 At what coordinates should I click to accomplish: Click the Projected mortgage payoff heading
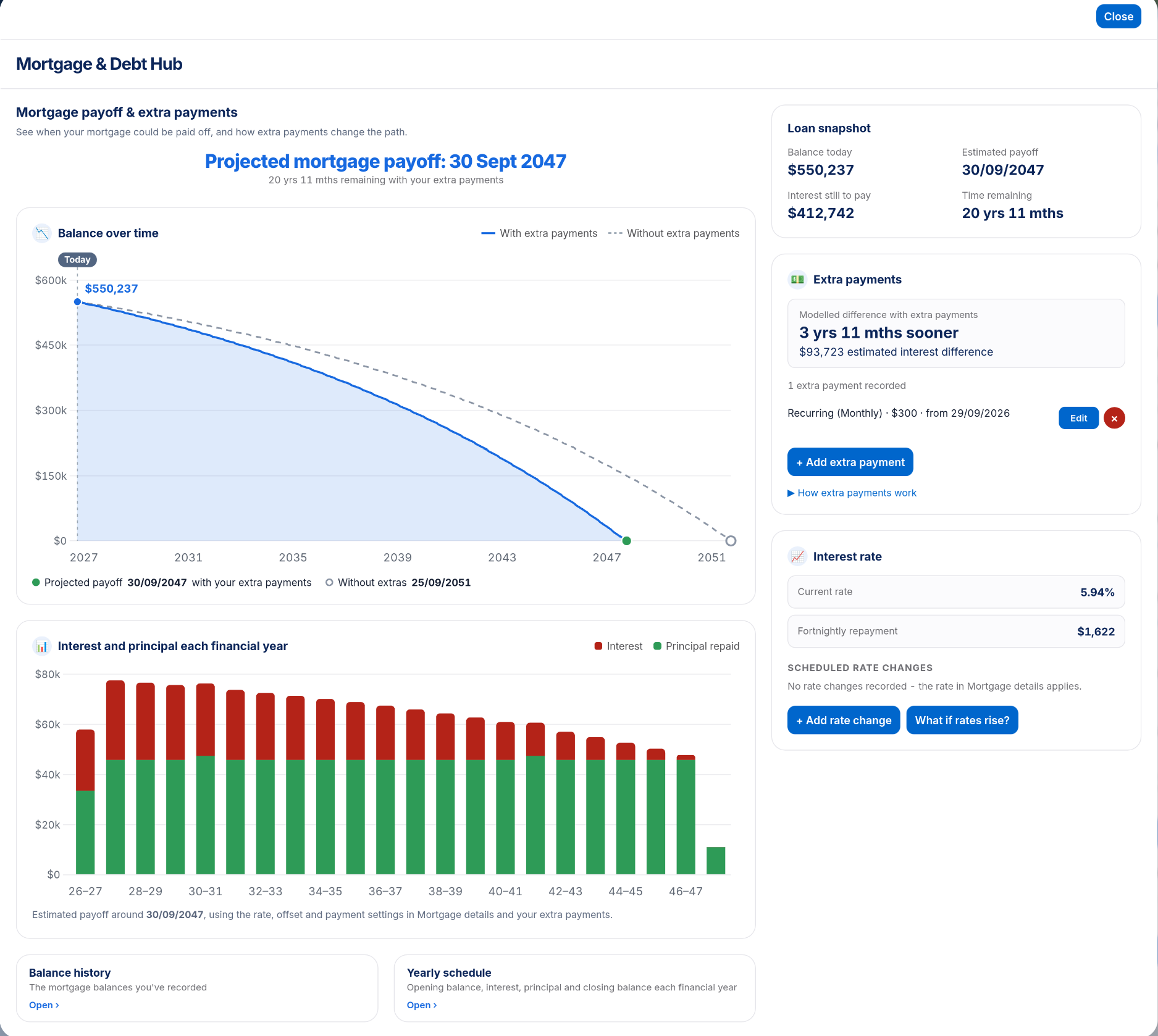(385, 161)
